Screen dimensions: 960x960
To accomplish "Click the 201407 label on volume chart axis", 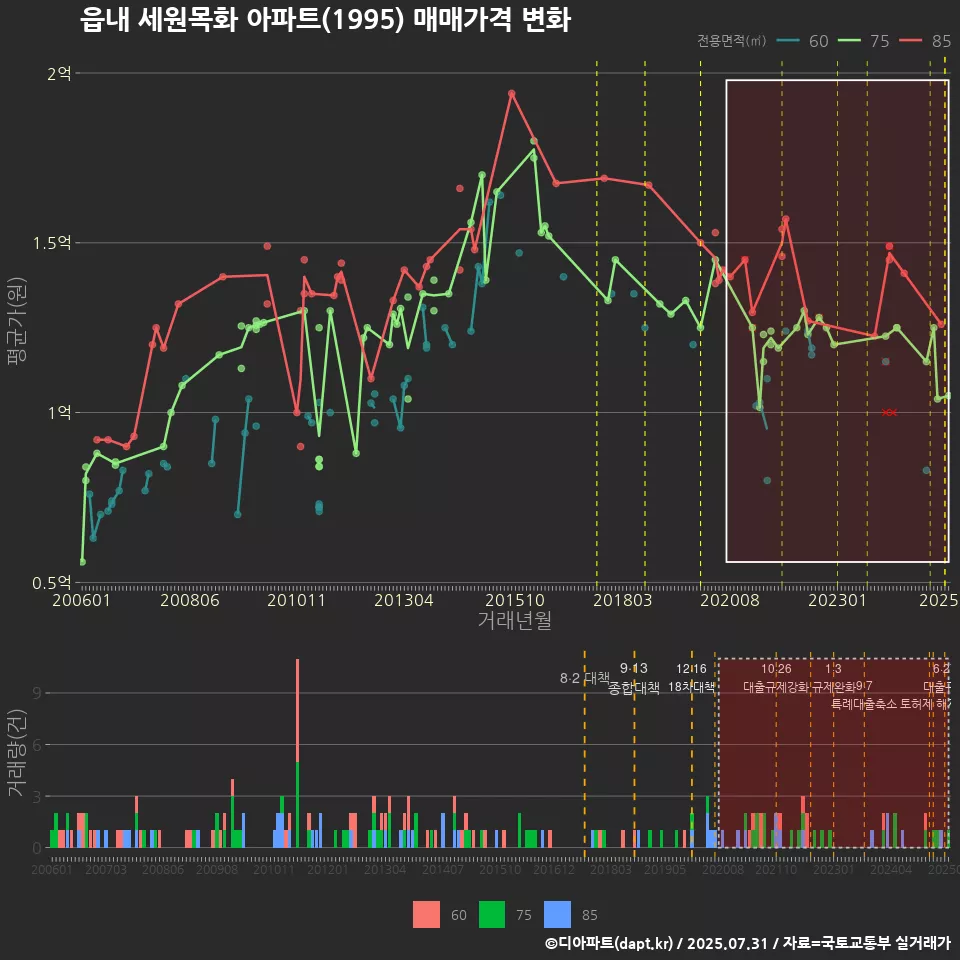I will coord(443,869).
